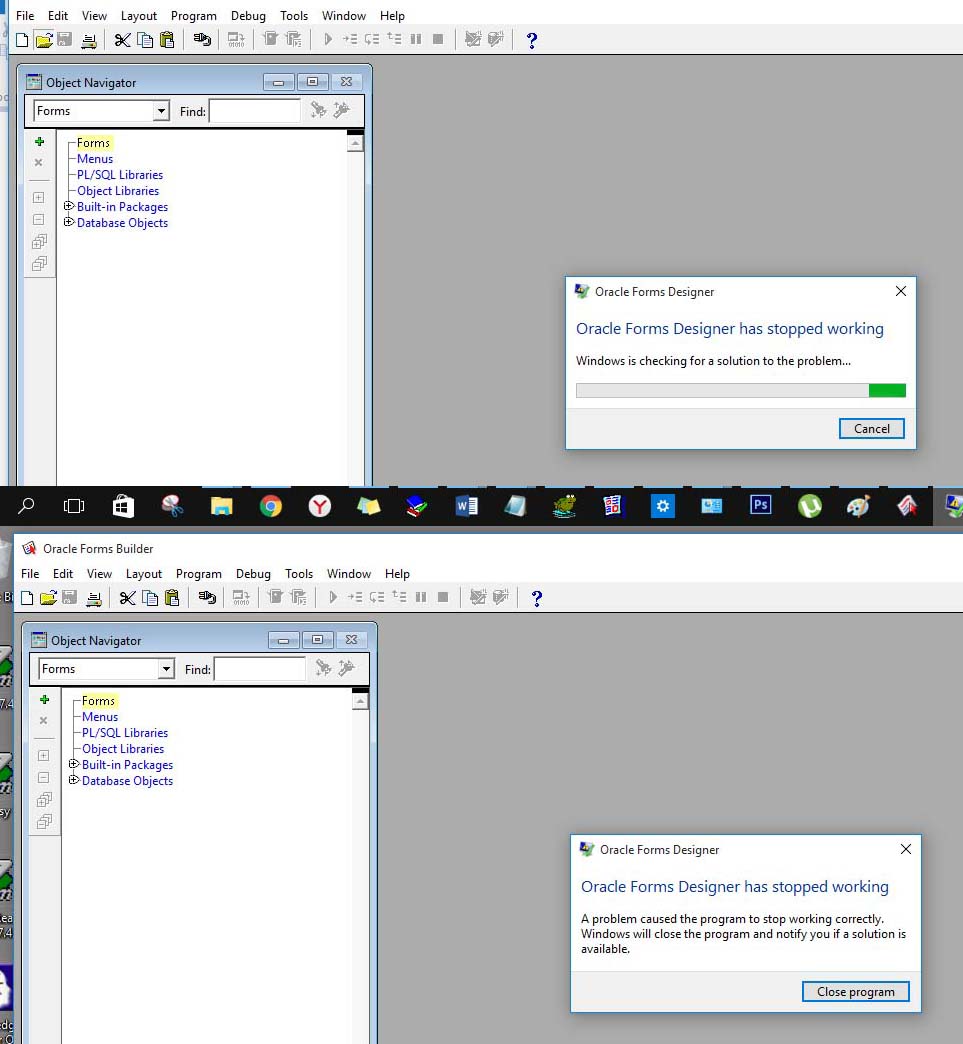Open the Debug menu in the lower menu bar

click(x=253, y=574)
